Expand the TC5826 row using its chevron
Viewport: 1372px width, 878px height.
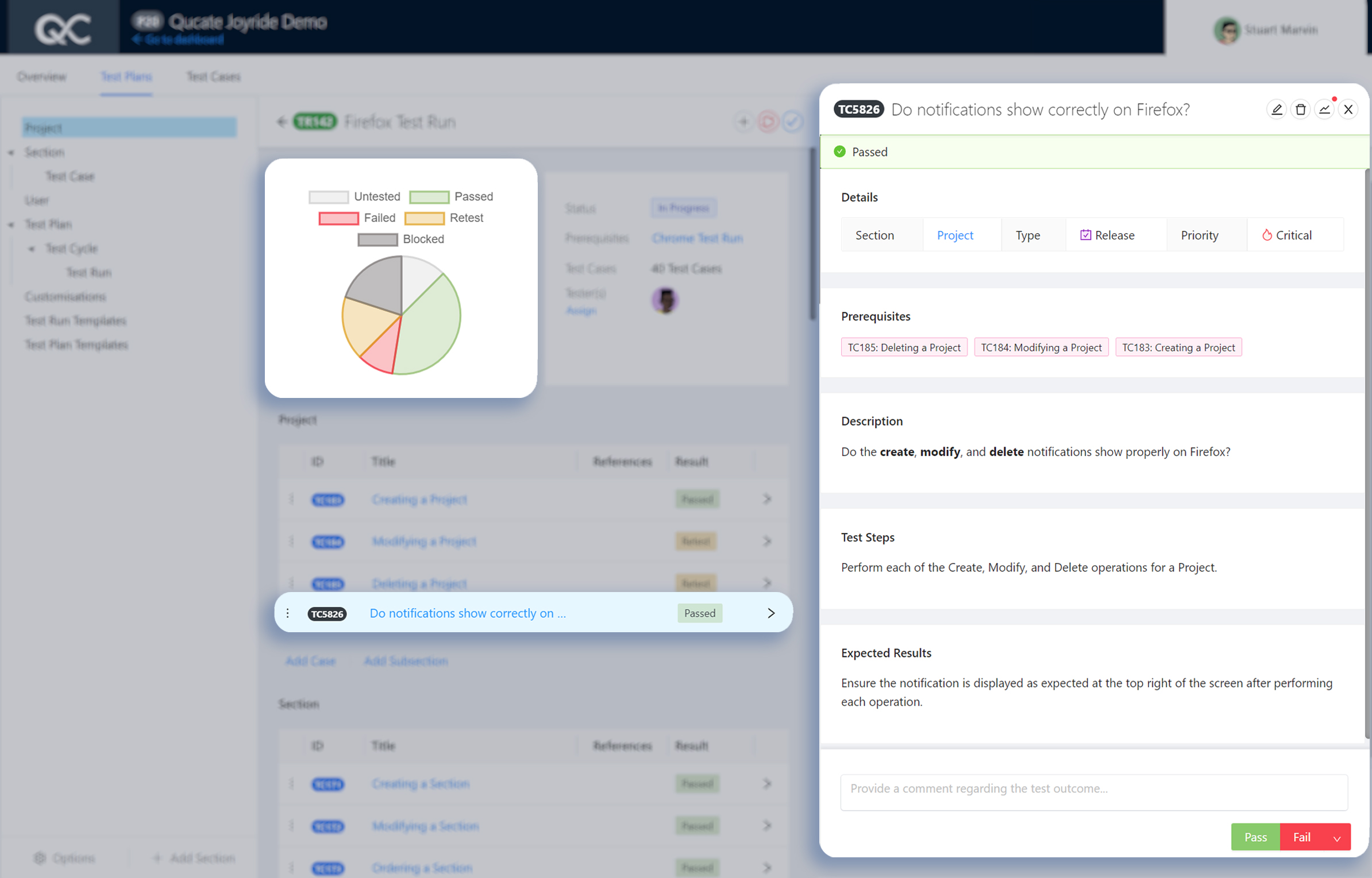click(x=771, y=613)
